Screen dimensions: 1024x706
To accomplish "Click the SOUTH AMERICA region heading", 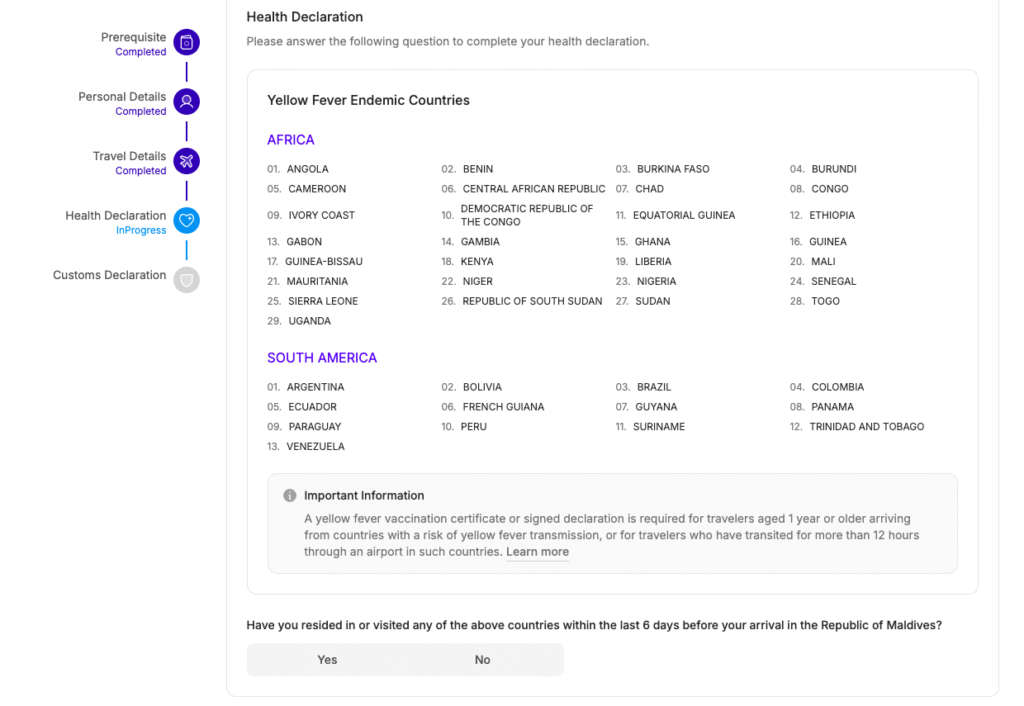I will (x=322, y=358).
